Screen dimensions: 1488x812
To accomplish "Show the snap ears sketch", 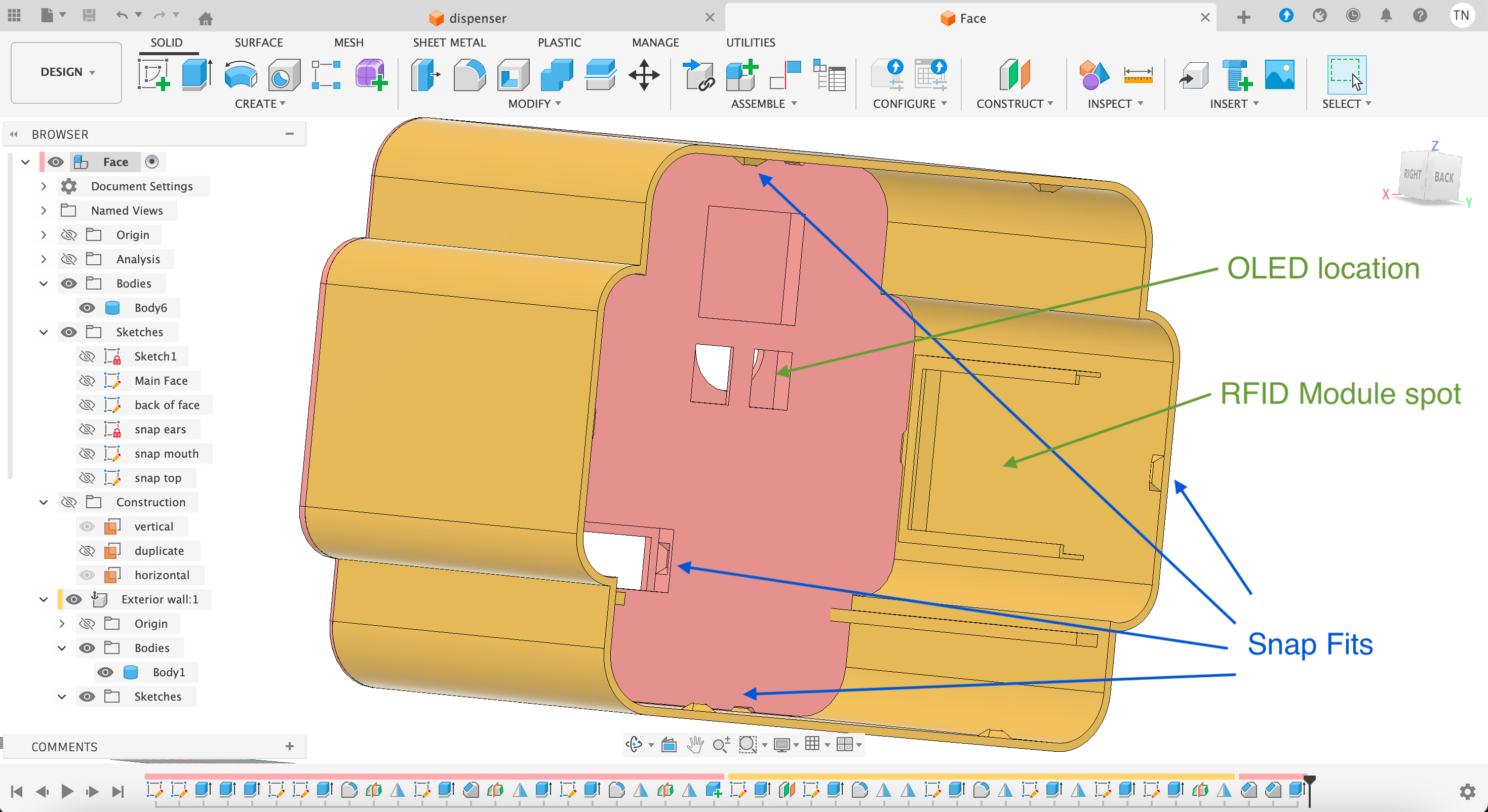I will pyautogui.click(x=87, y=429).
